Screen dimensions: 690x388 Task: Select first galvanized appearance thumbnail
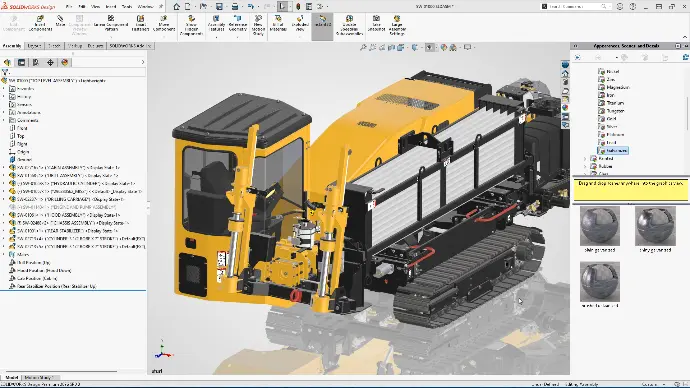600,226
